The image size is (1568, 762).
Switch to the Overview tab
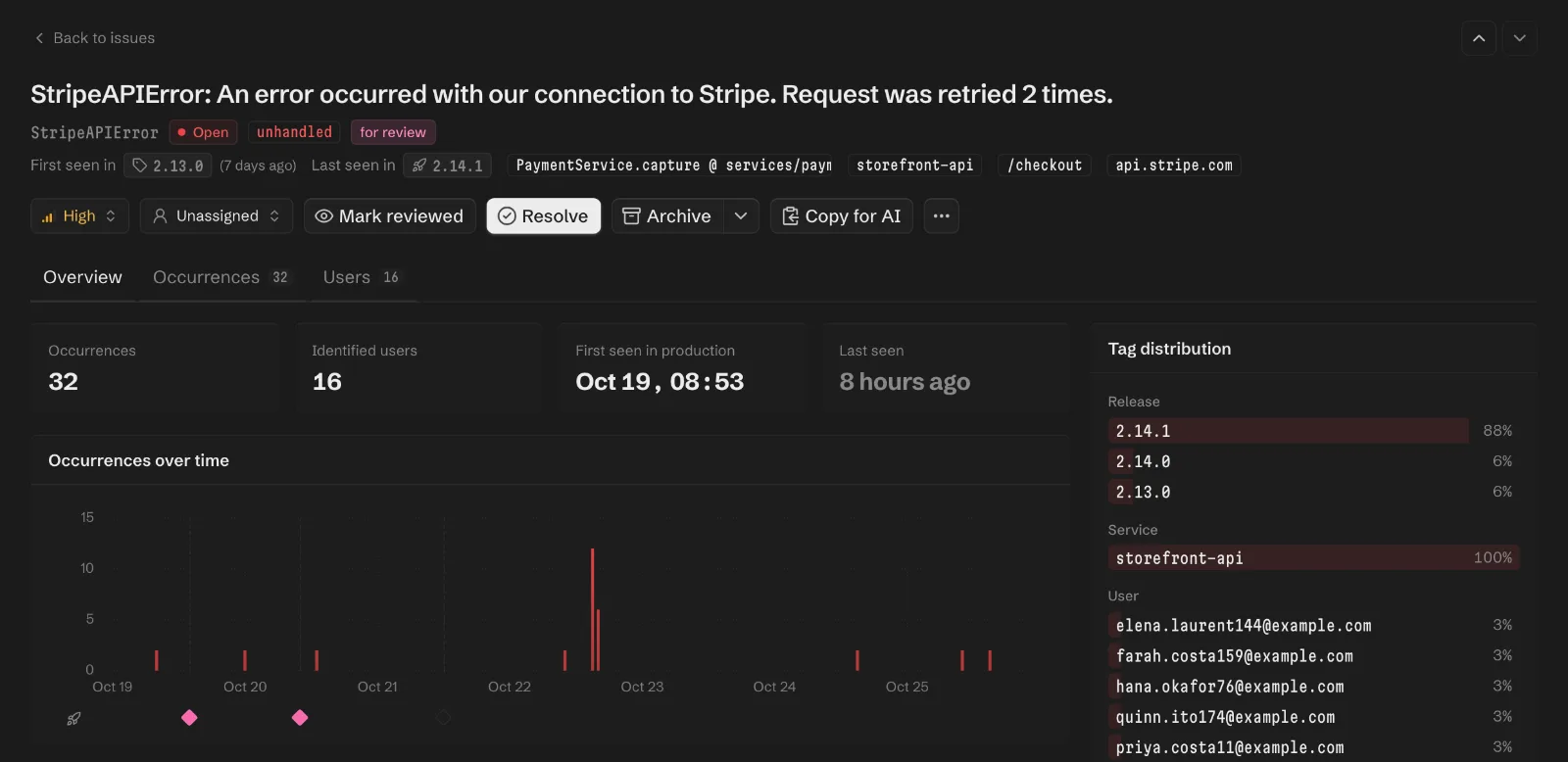[82, 277]
